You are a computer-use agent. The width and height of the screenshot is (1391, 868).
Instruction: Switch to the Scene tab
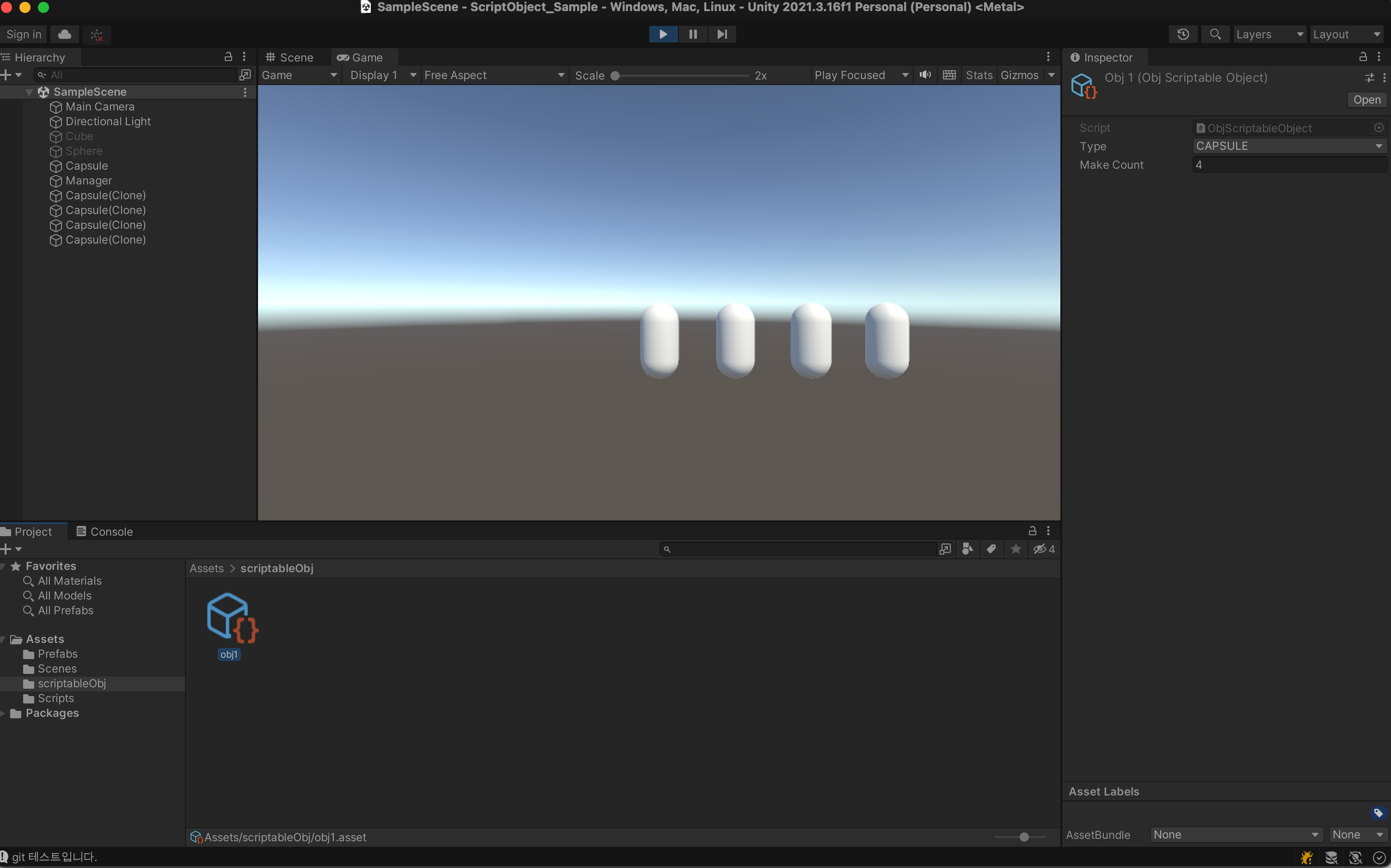point(289,57)
